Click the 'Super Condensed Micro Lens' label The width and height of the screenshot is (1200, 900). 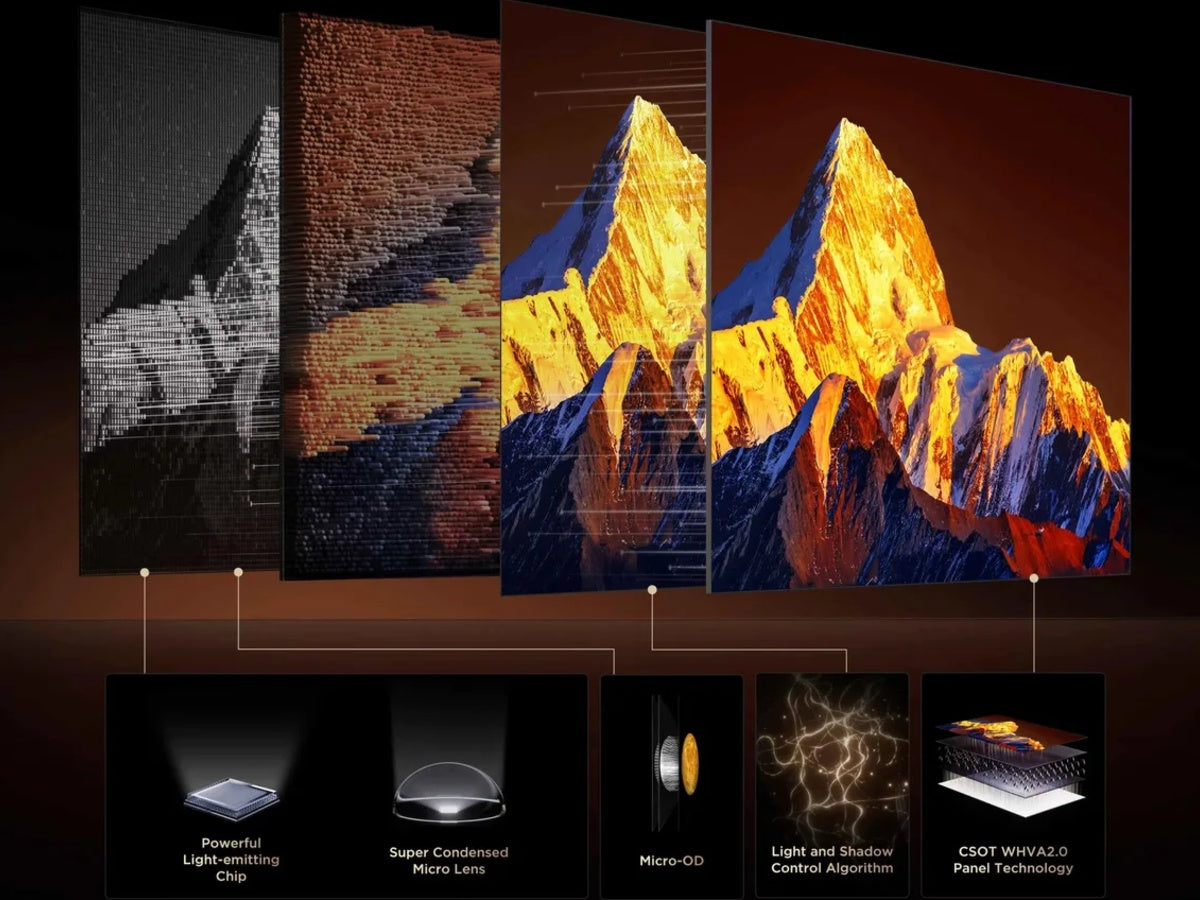pyautogui.click(x=449, y=860)
